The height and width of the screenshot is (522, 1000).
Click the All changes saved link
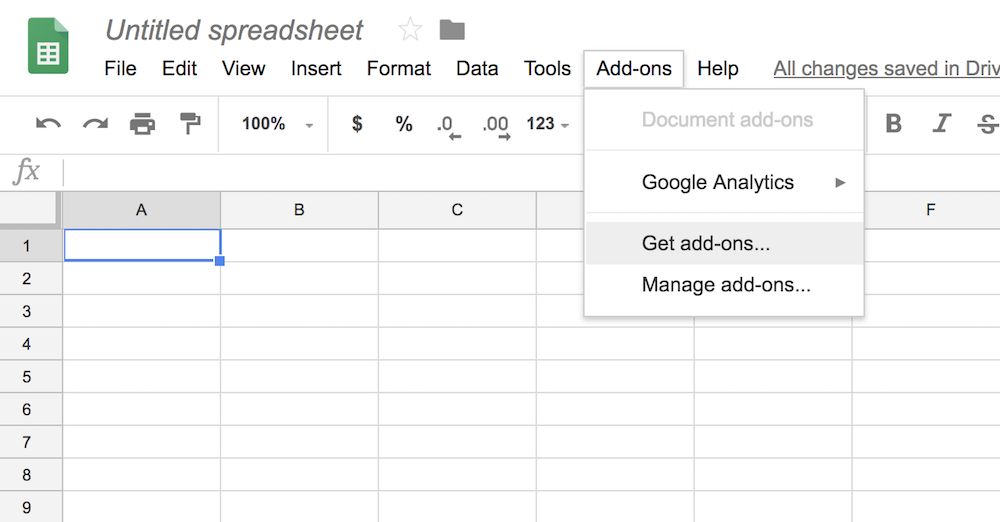[x=886, y=69]
